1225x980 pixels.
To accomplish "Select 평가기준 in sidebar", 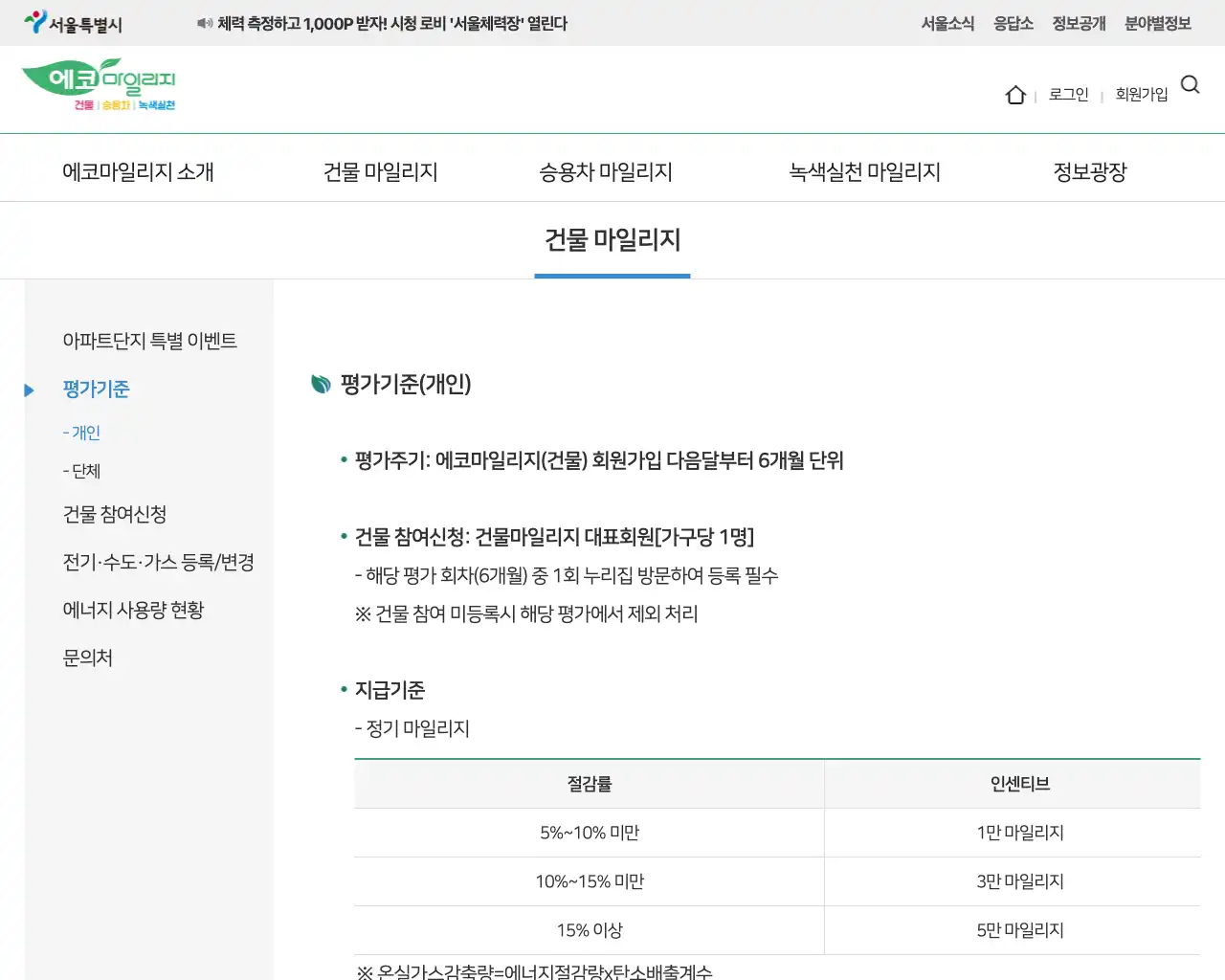I will [96, 389].
